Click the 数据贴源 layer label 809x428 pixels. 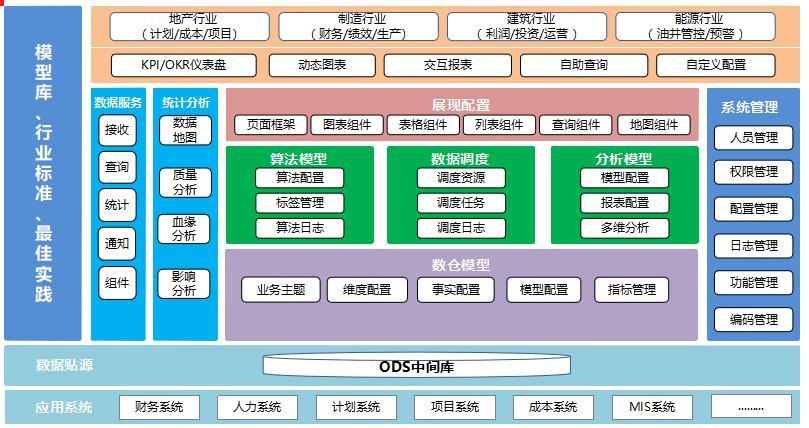pos(64,366)
